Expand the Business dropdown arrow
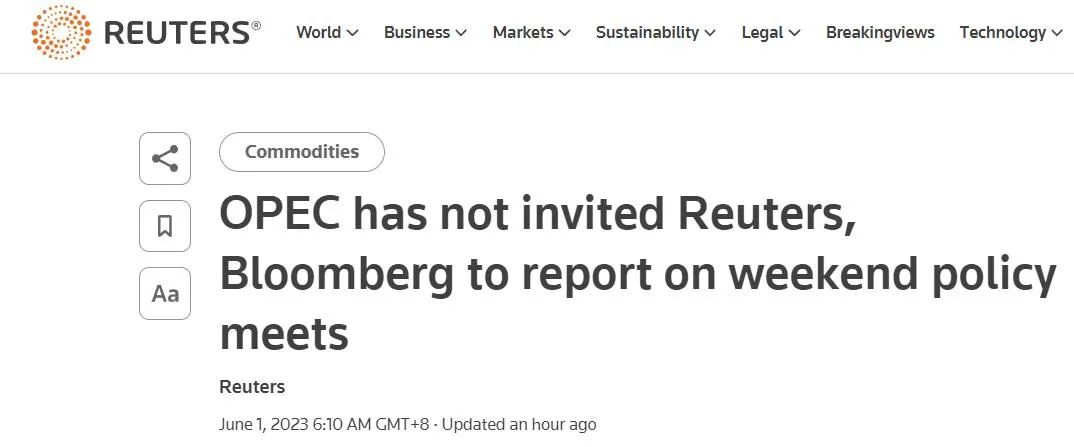This screenshot has width=1074, height=447. click(461, 33)
